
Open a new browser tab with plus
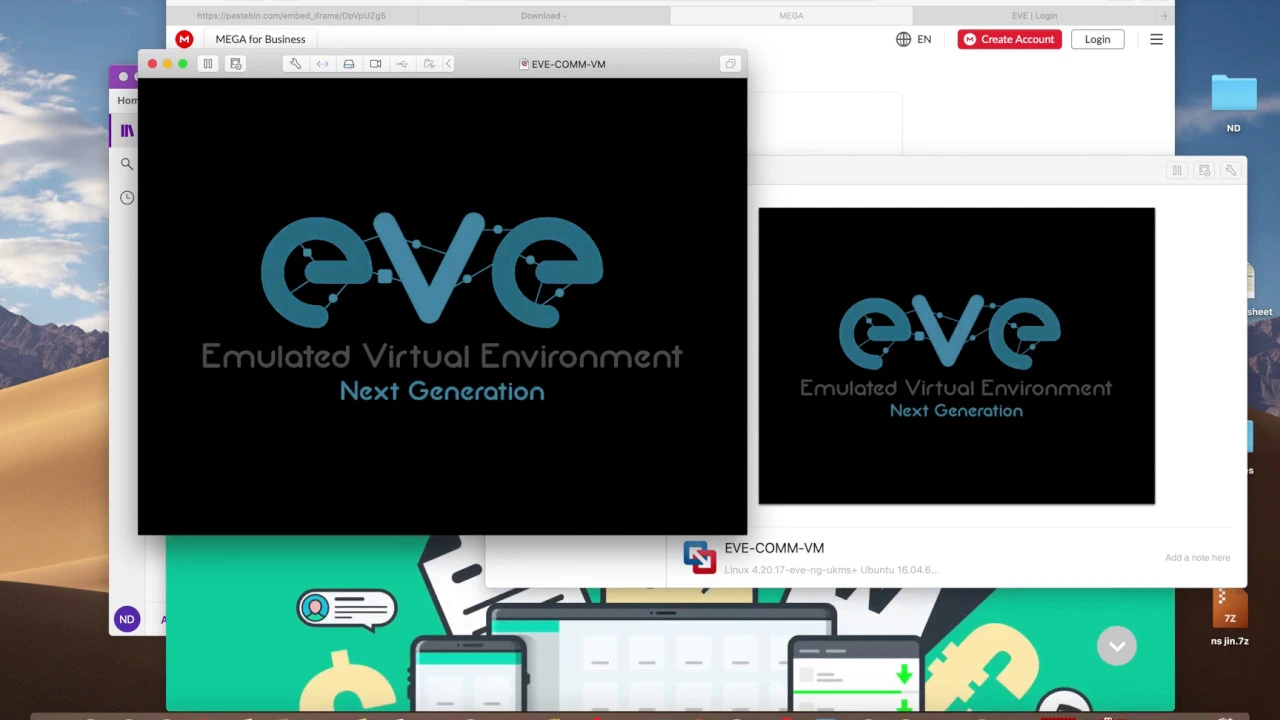click(1164, 15)
